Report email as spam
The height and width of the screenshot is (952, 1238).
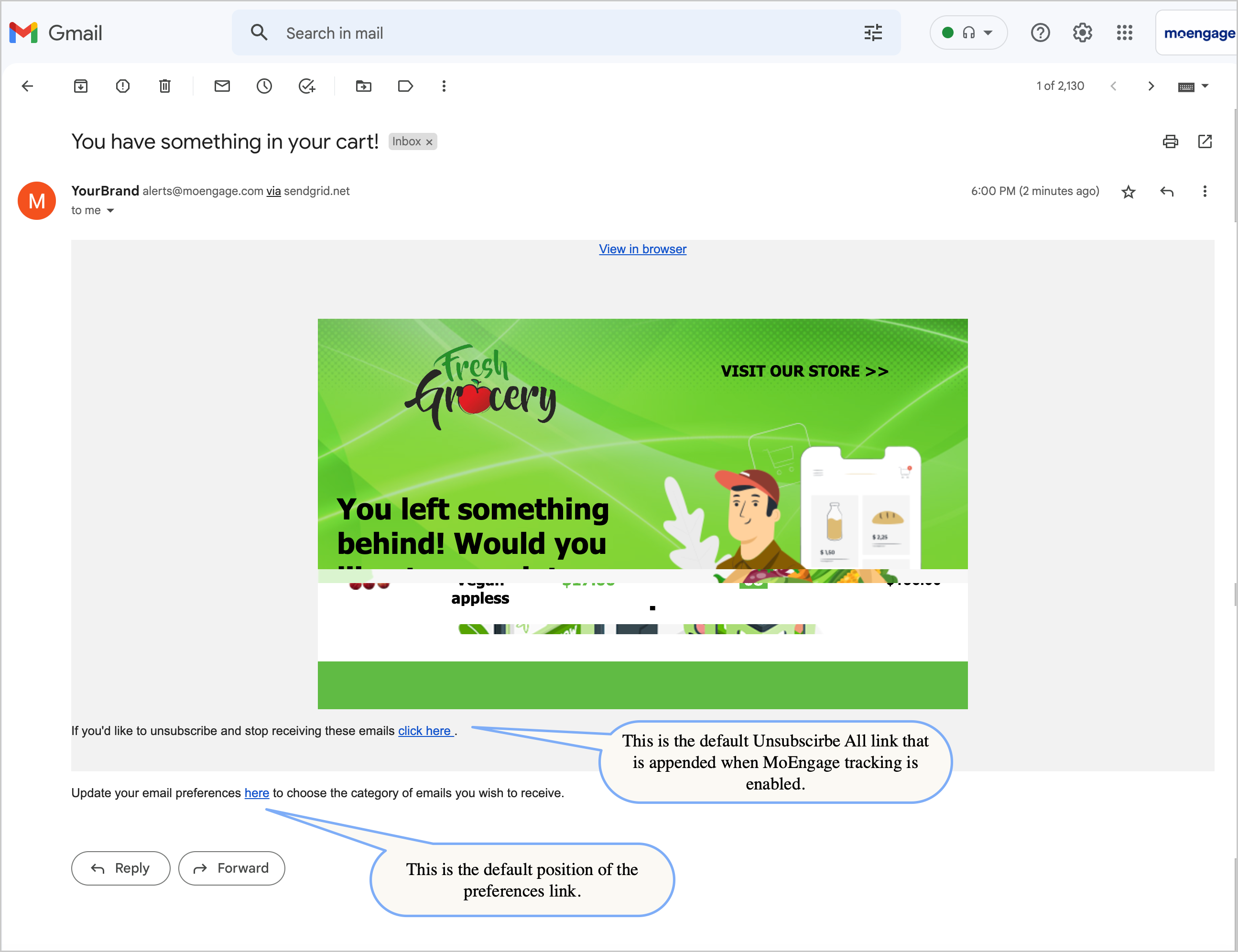(x=122, y=86)
